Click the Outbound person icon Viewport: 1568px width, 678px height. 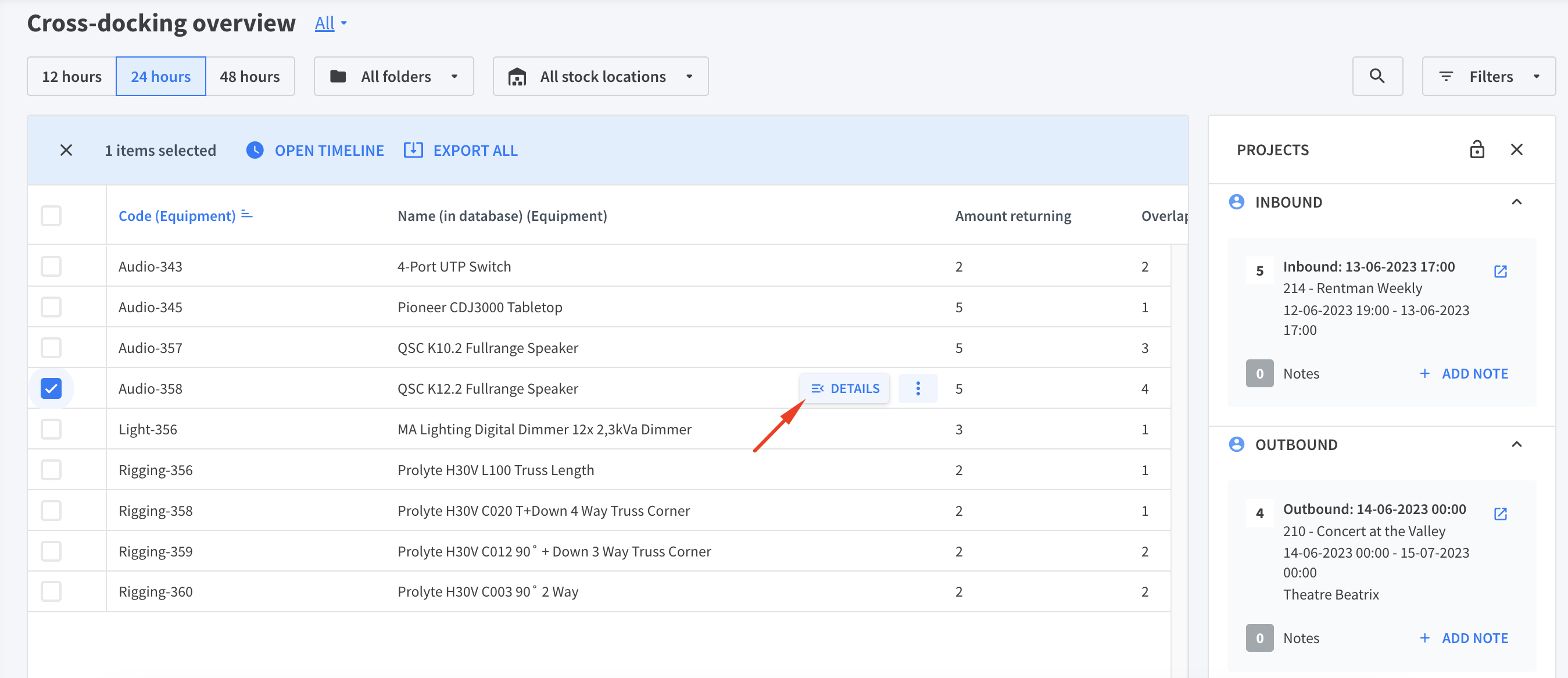tap(1236, 444)
